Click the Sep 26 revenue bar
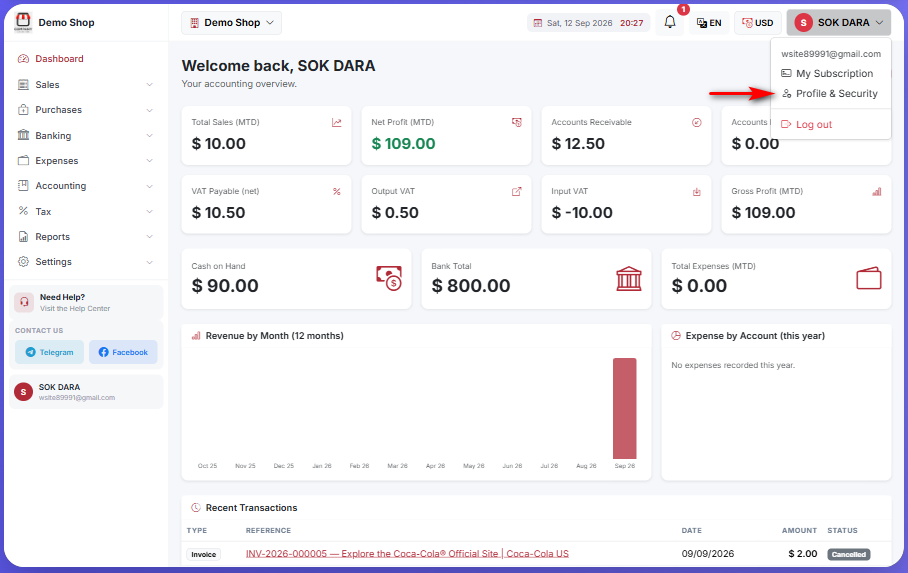 (x=624, y=408)
